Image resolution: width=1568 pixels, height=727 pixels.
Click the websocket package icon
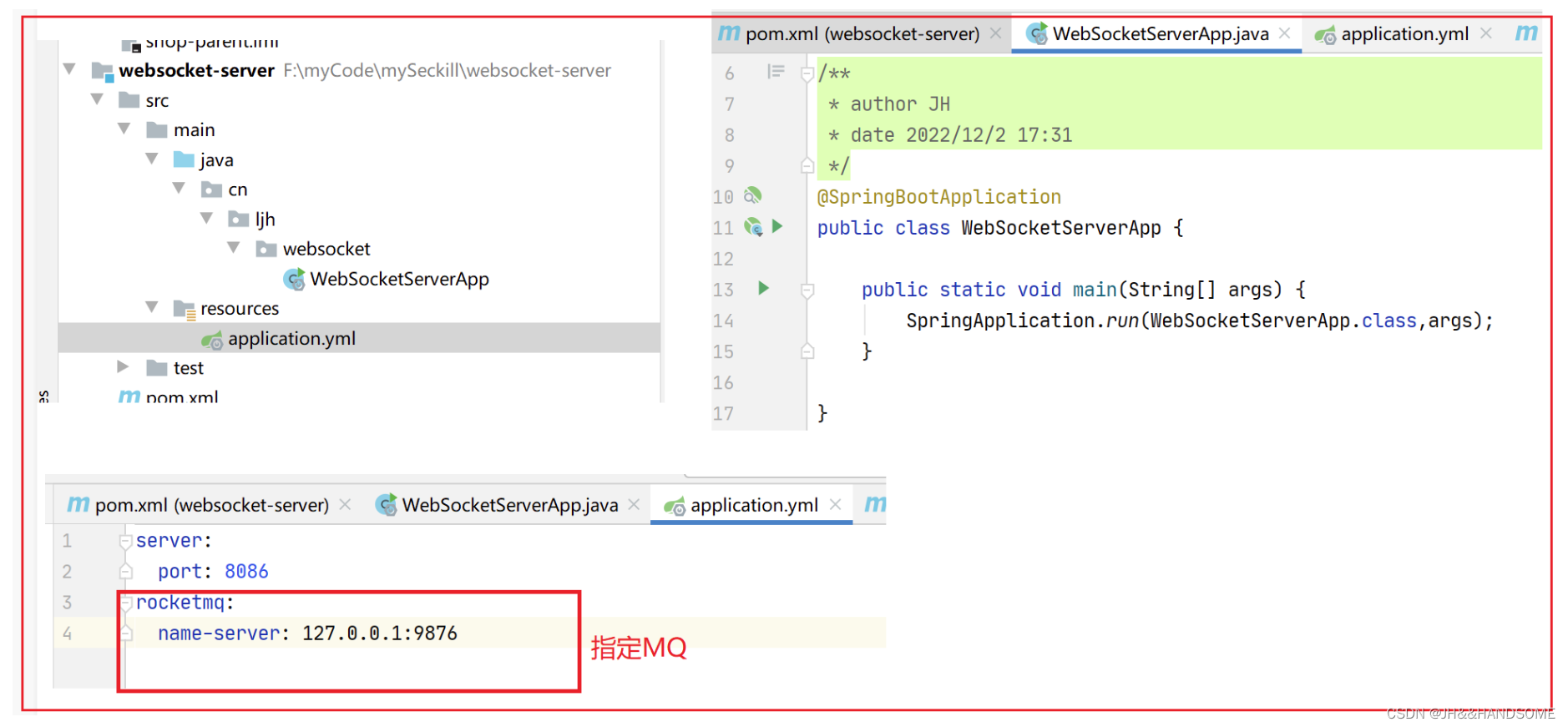[x=266, y=249]
